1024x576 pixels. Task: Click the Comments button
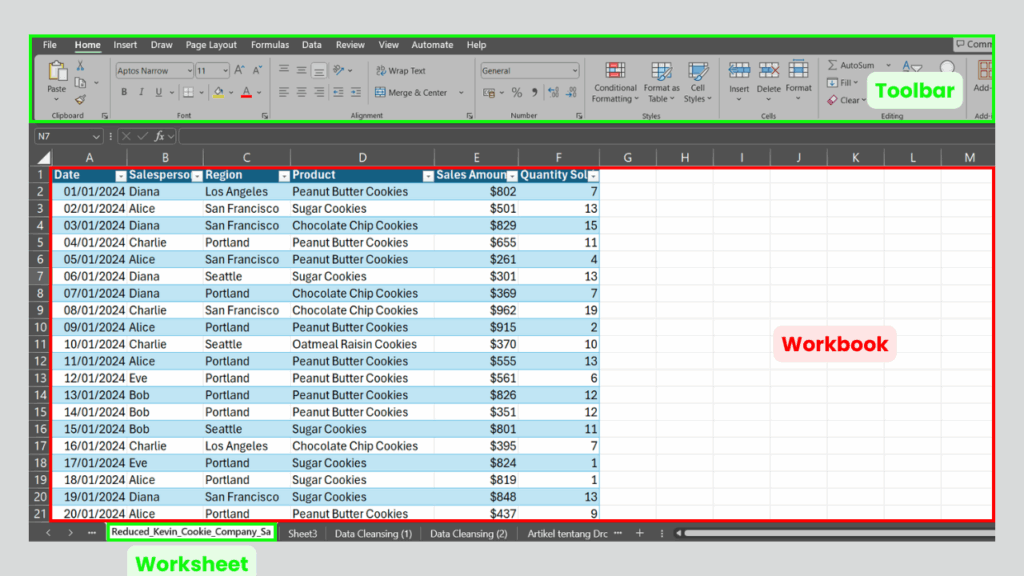[975, 43]
